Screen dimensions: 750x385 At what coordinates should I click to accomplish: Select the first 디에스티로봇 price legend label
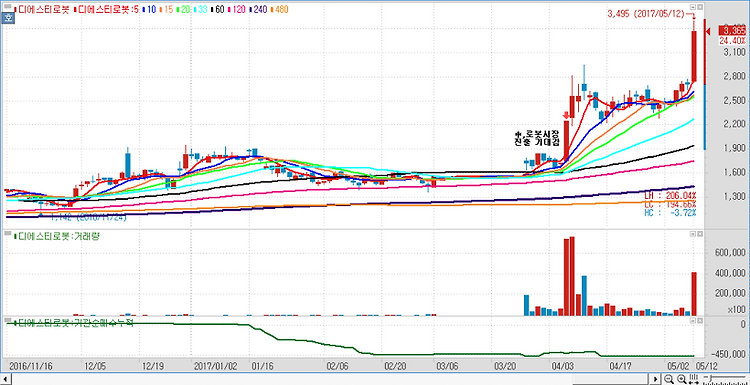[x=43, y=9]
